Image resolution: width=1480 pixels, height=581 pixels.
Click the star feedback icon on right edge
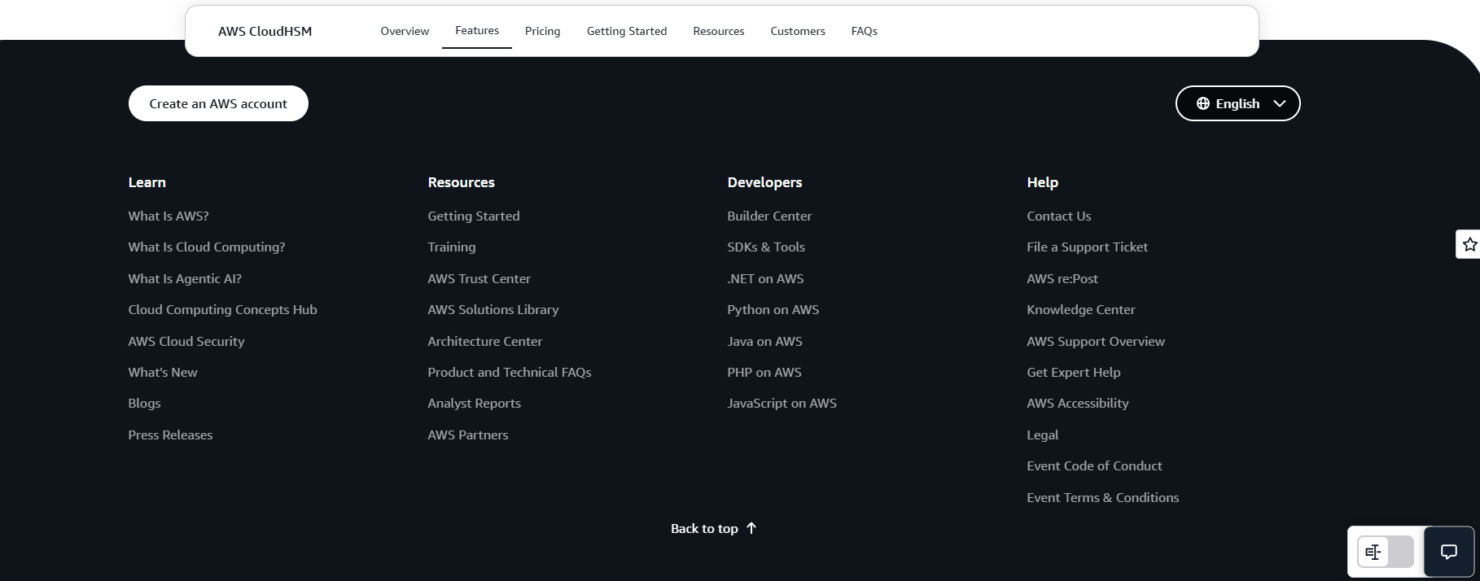tap(1469, 243)
